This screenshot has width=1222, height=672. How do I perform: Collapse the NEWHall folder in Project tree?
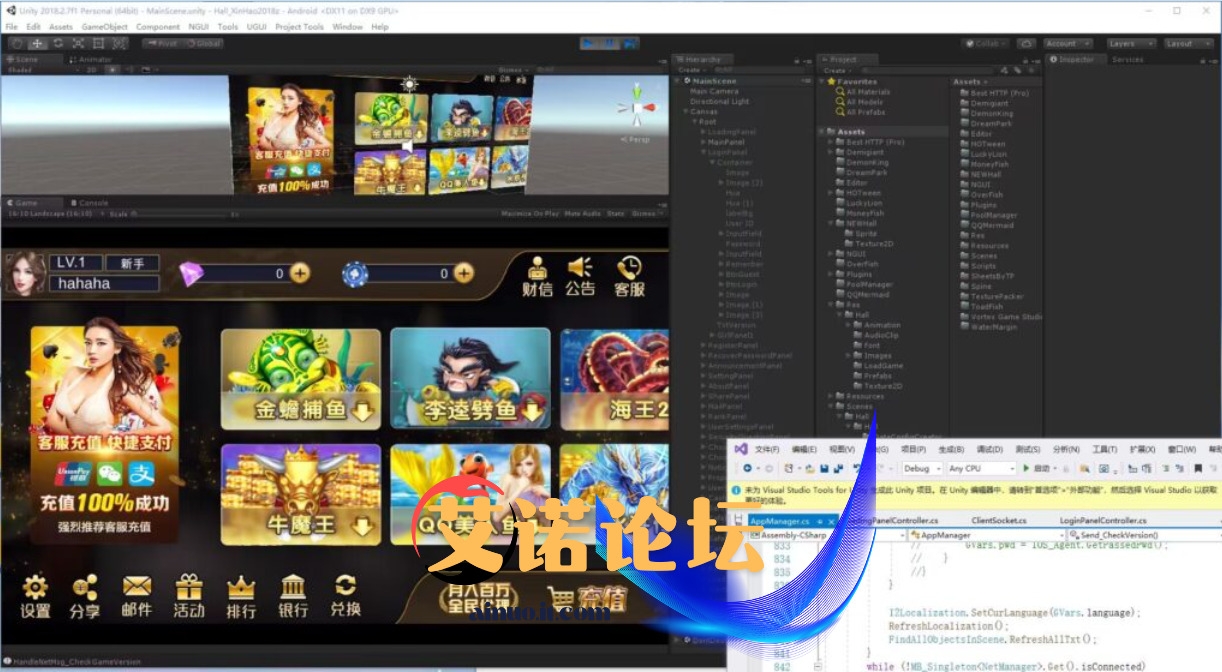click(830, 223)
